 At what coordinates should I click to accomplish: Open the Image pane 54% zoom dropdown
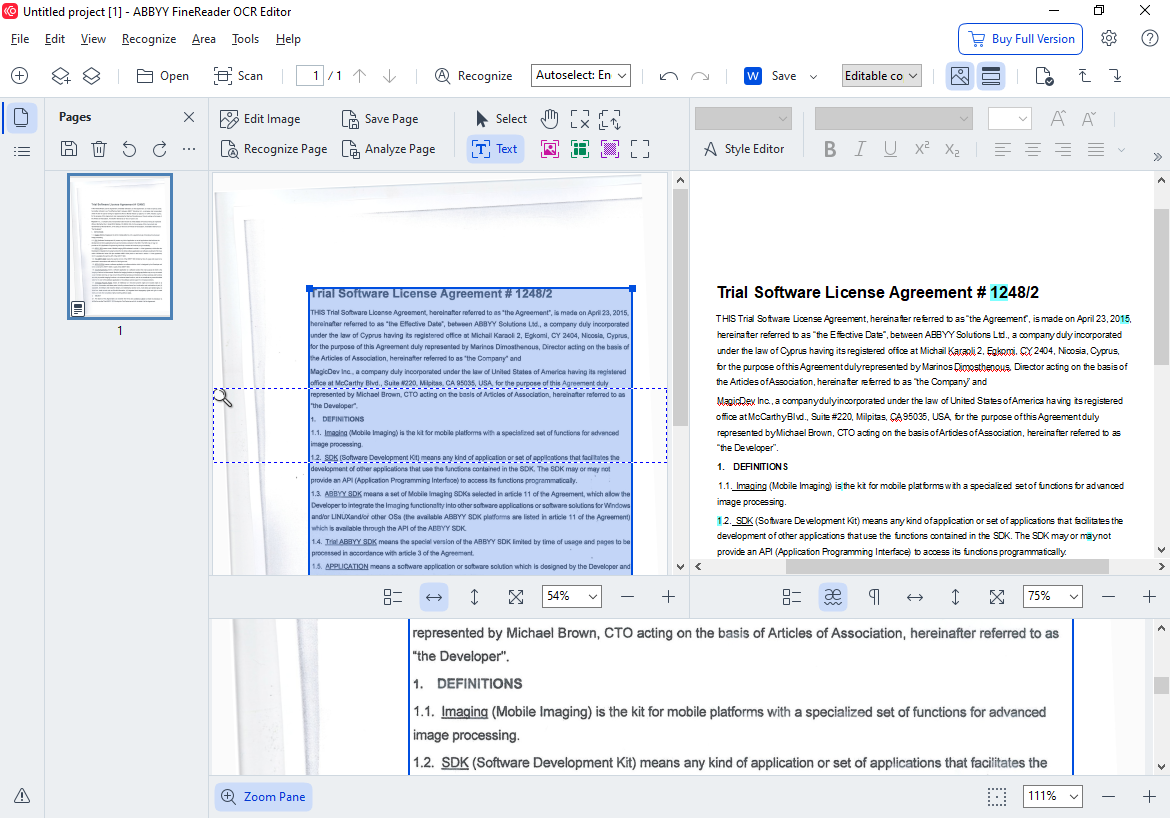pos(572,596)
